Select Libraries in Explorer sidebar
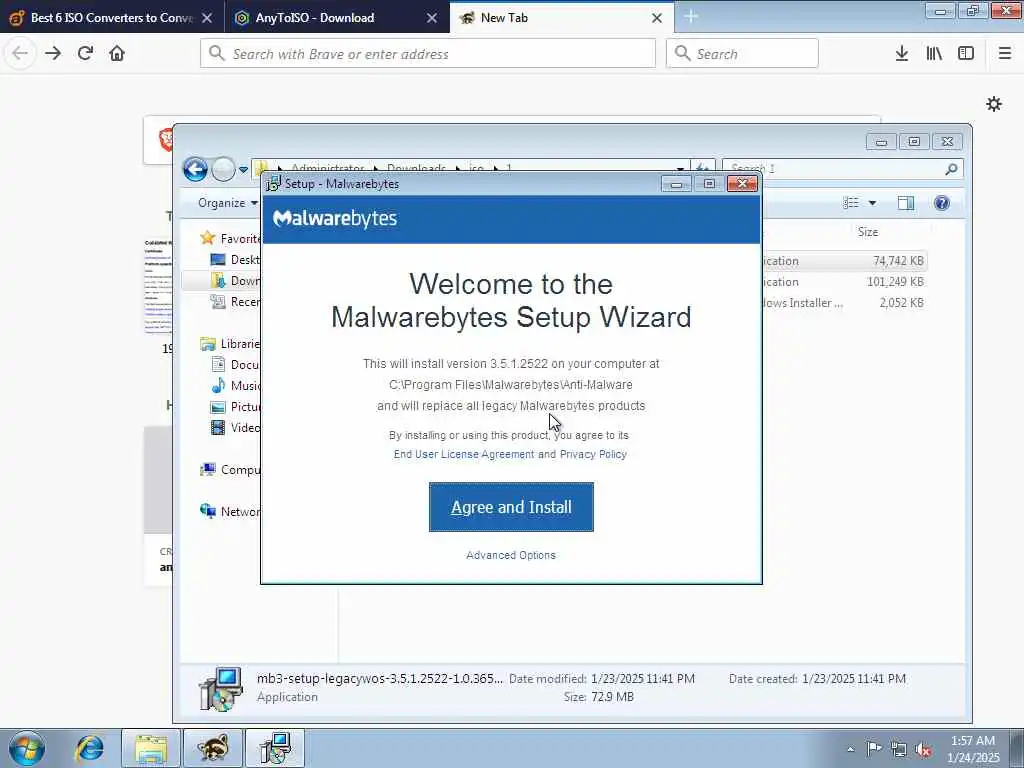 (x=232, y=344)
